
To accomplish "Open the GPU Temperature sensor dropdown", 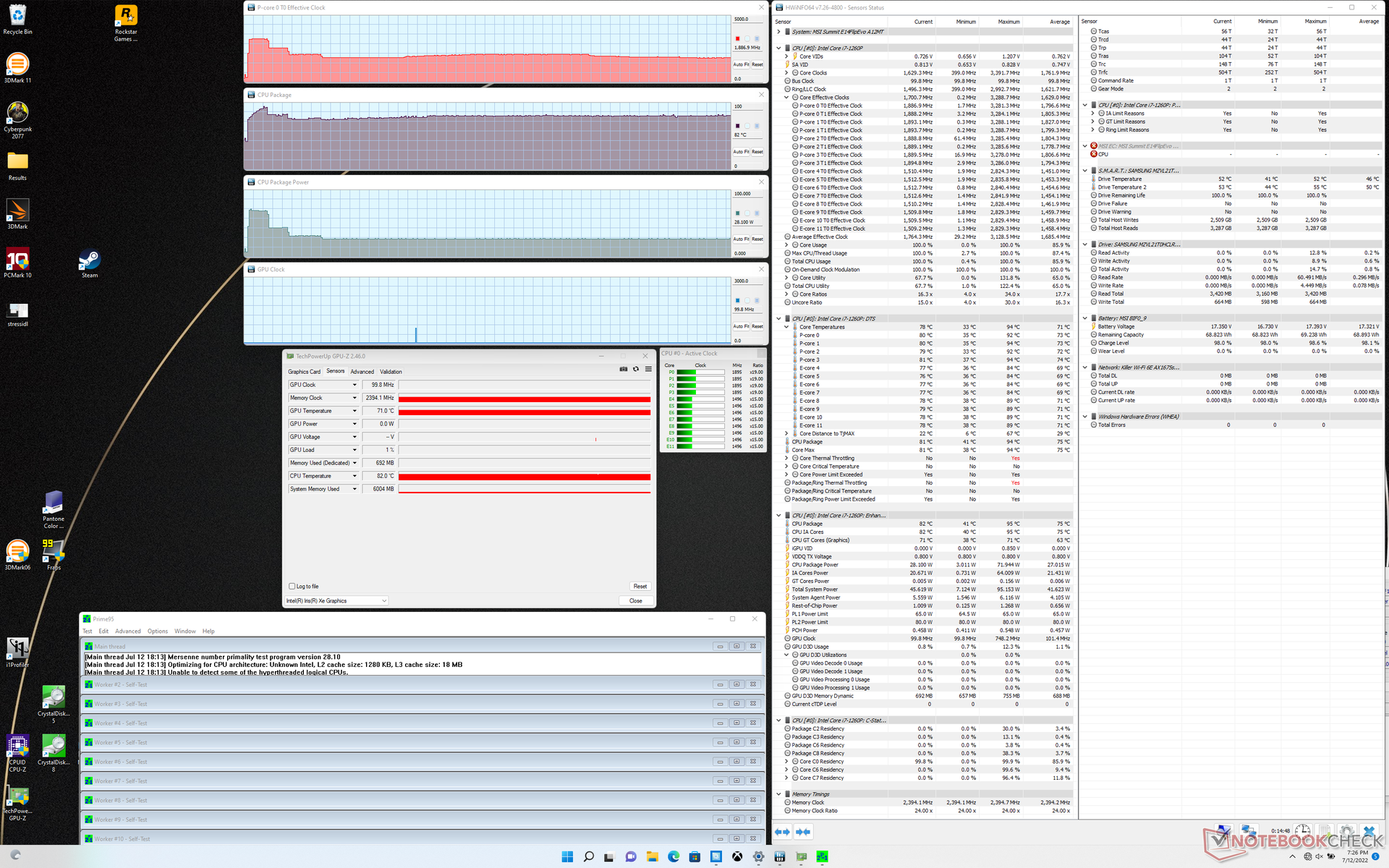I will (354, 411).
